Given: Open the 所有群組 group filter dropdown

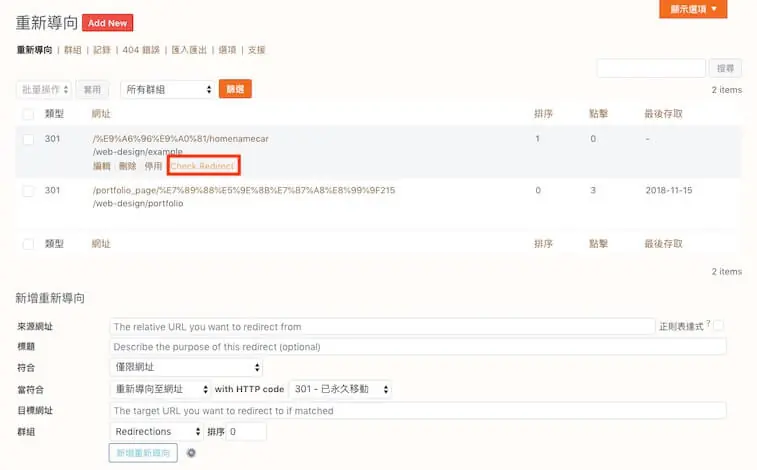Looking at the screenshot, I should (x=168, y=90).
